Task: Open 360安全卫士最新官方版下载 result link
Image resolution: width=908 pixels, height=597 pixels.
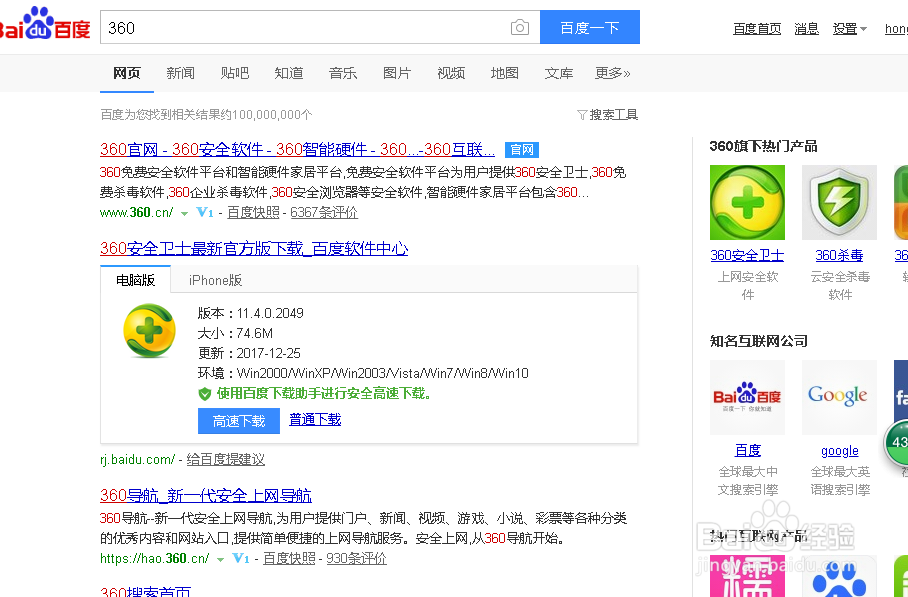Action: 254,249
